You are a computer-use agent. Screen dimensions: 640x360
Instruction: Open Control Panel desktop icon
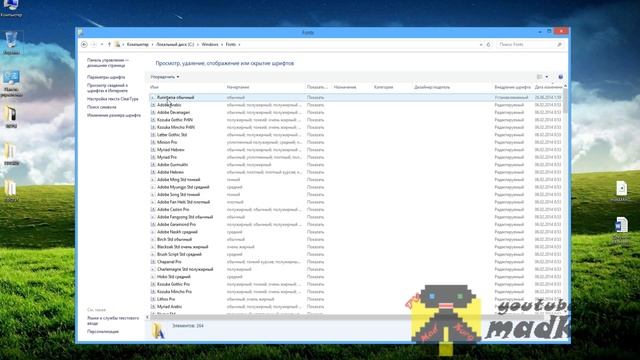(x=11, y=83)
